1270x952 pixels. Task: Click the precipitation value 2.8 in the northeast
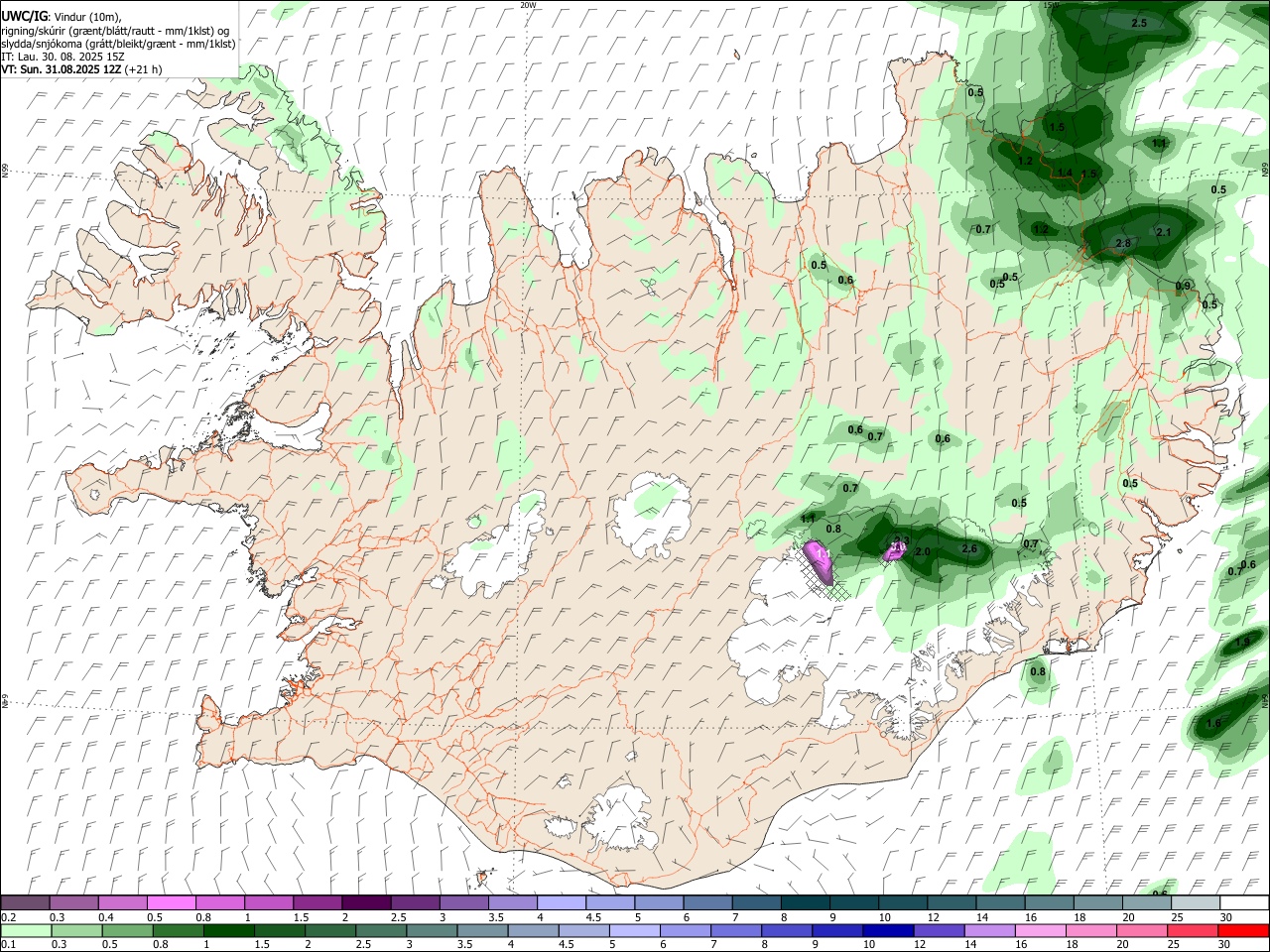(x=1123, y=243)
